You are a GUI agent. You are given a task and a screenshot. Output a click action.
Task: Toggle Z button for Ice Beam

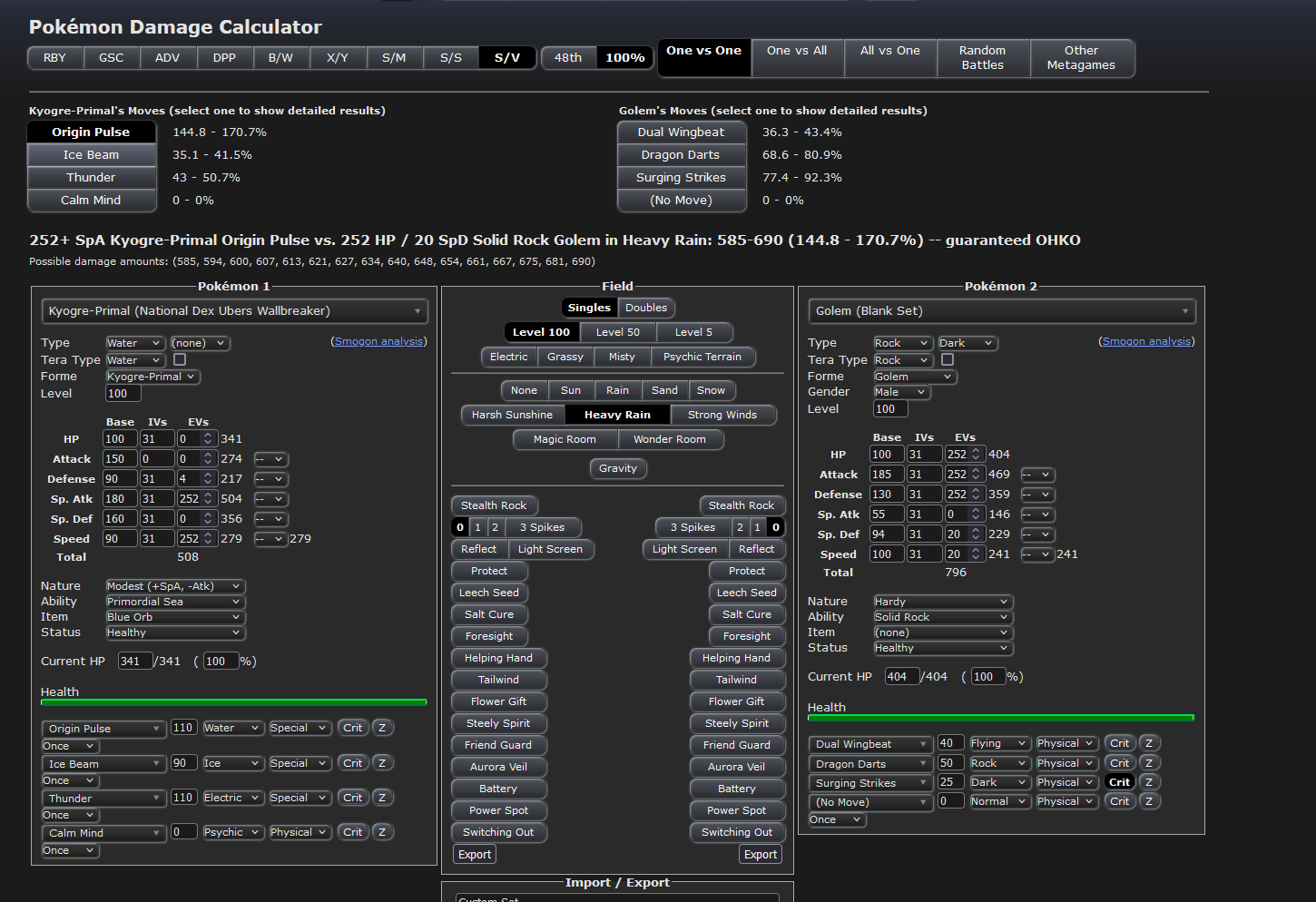(x=382, y=763)
